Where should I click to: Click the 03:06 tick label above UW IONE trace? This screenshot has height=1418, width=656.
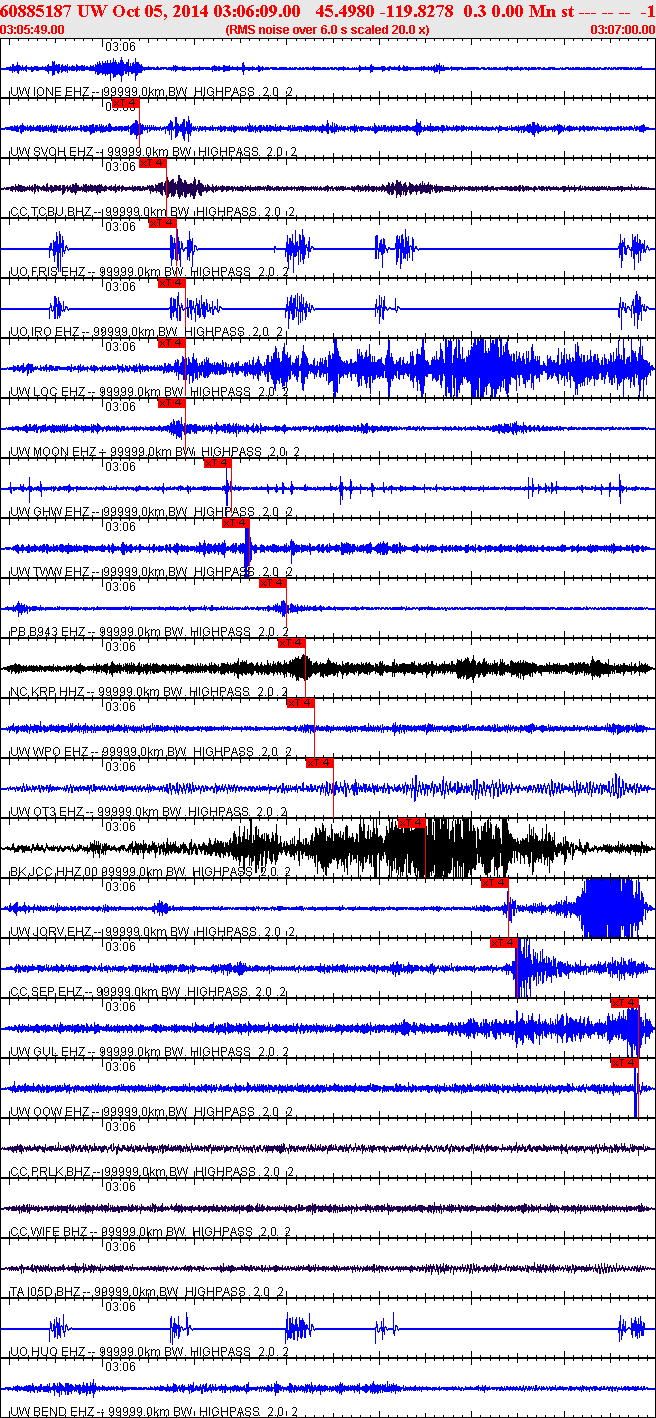tap(121, 47)
